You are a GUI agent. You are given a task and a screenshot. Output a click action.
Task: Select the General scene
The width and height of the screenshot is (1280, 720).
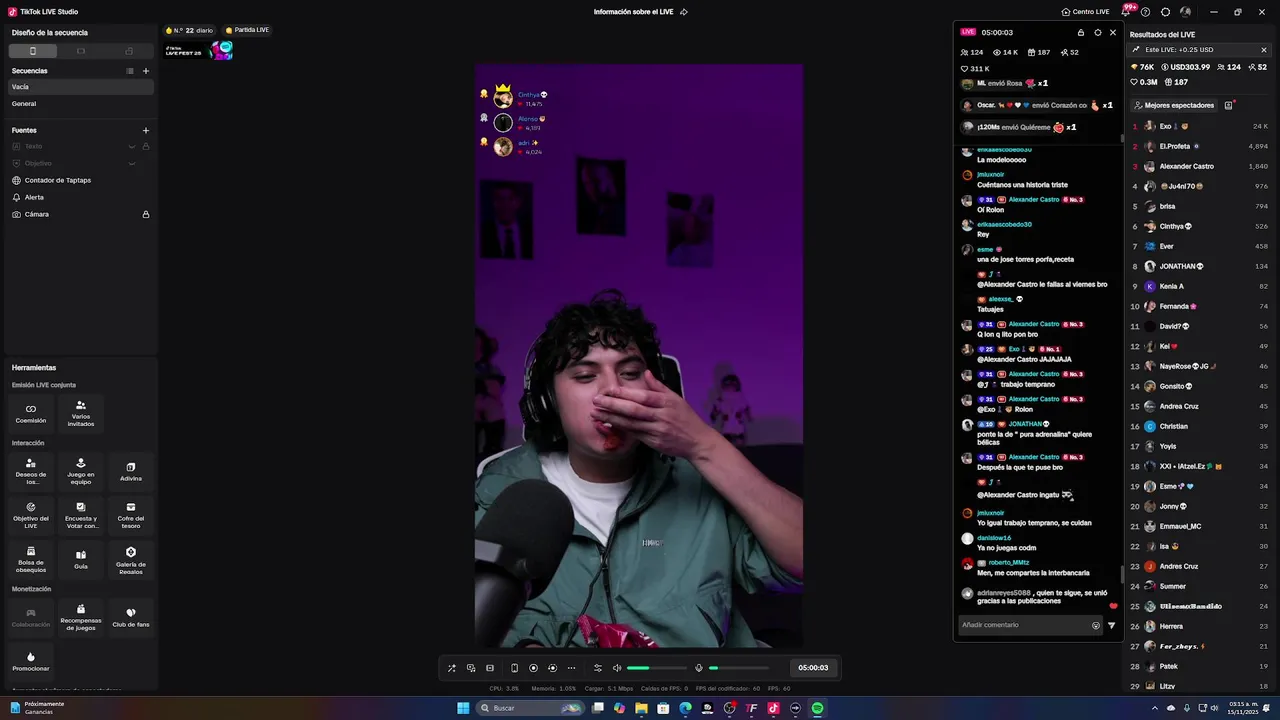[80, 104]
